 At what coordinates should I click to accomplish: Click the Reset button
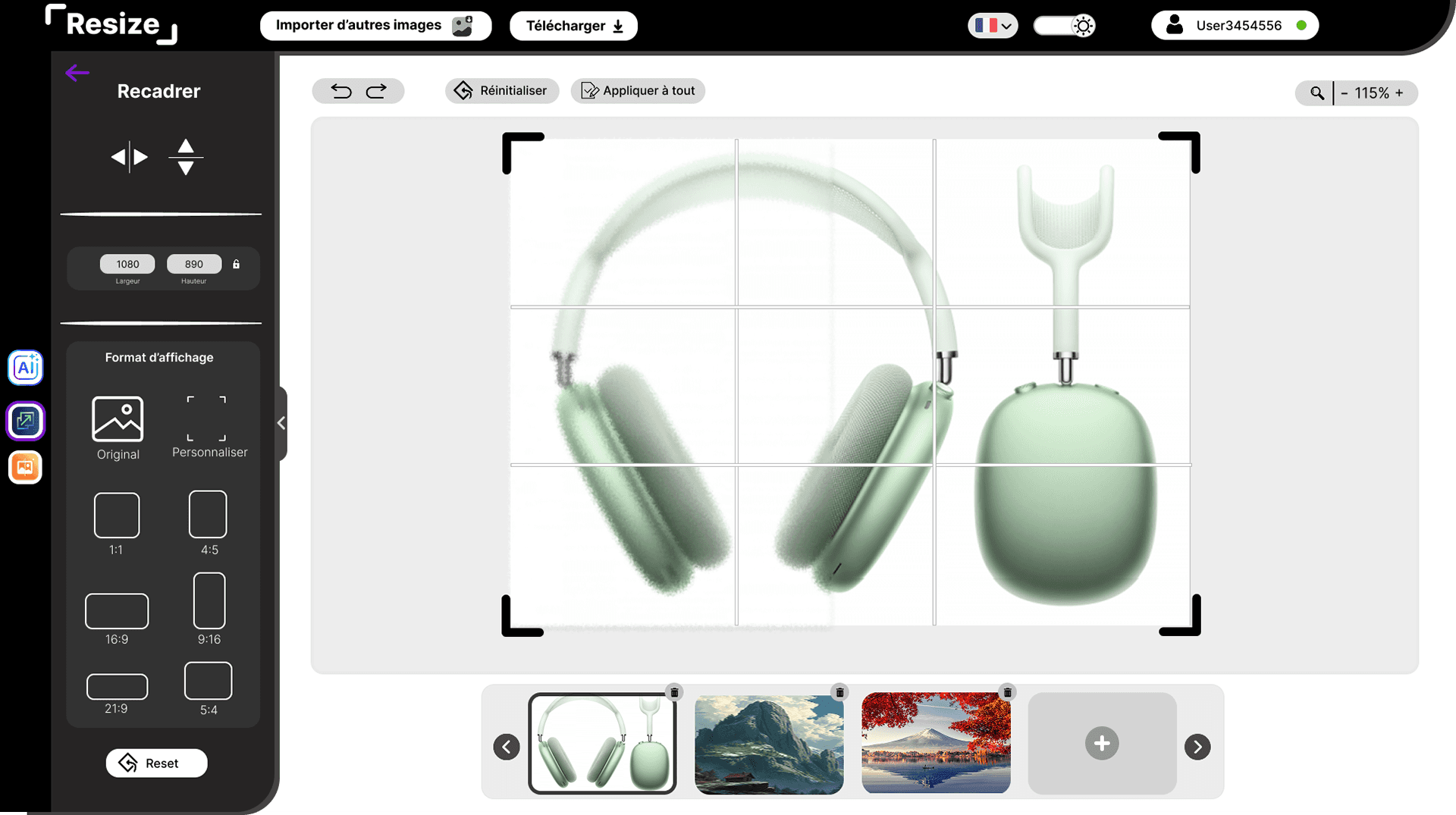(156, 763)
